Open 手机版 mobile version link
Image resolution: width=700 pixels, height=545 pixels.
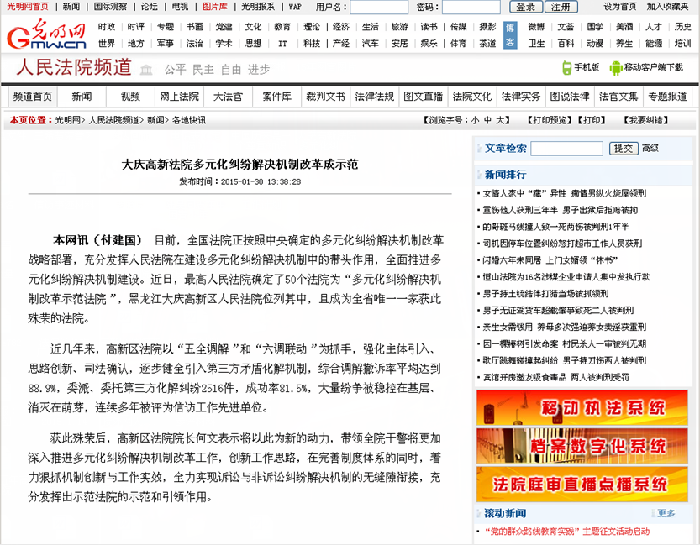click(x=586, y=67)
